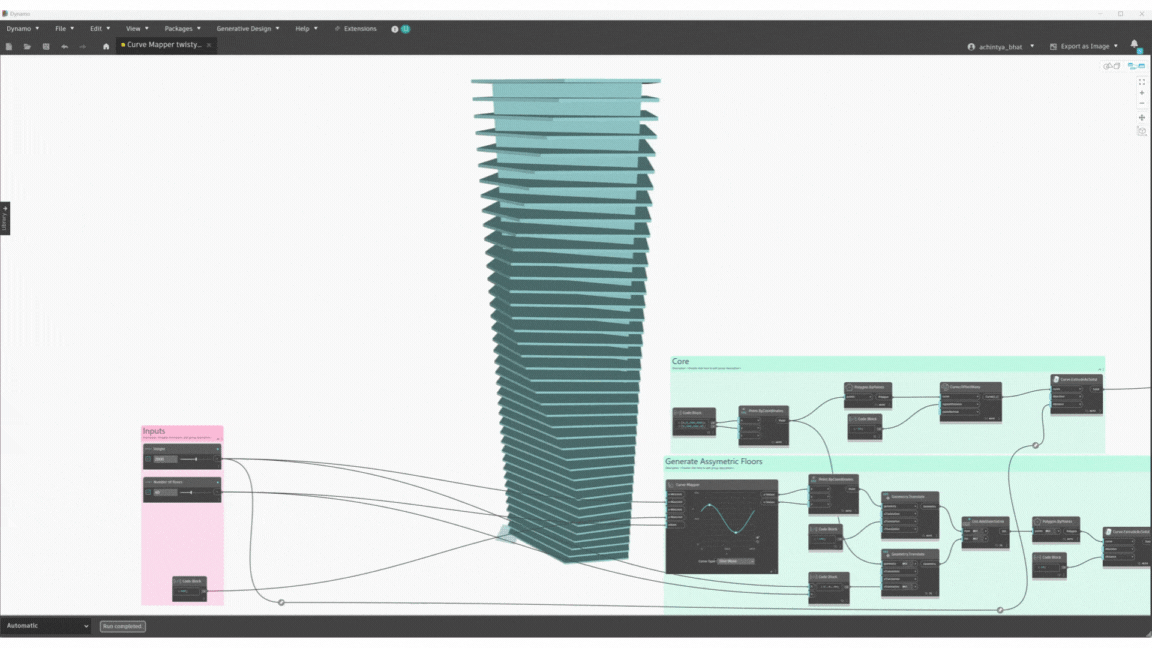Open the notifications bell icon

point(1134,45)
